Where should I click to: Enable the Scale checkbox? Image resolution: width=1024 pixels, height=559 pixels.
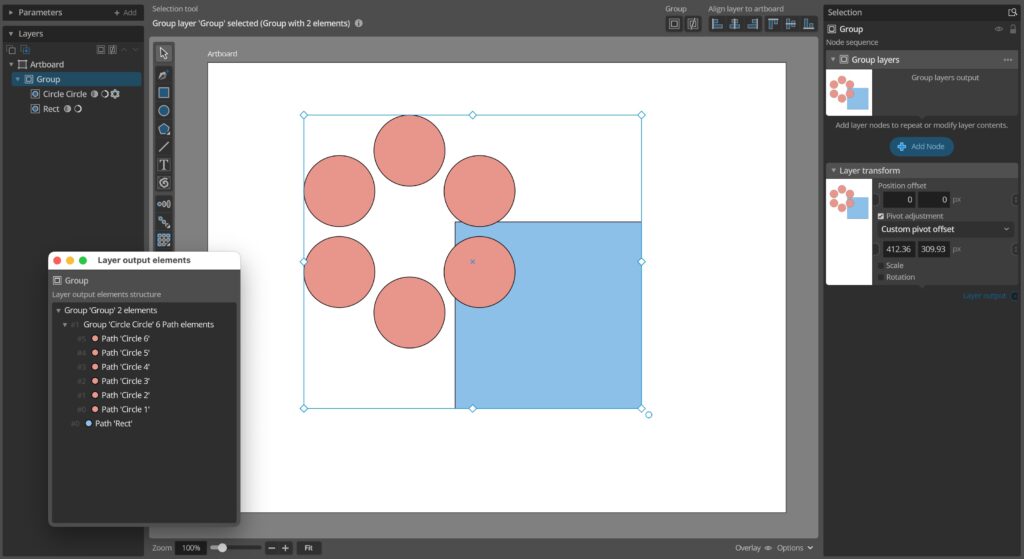(x=881, y=266)
